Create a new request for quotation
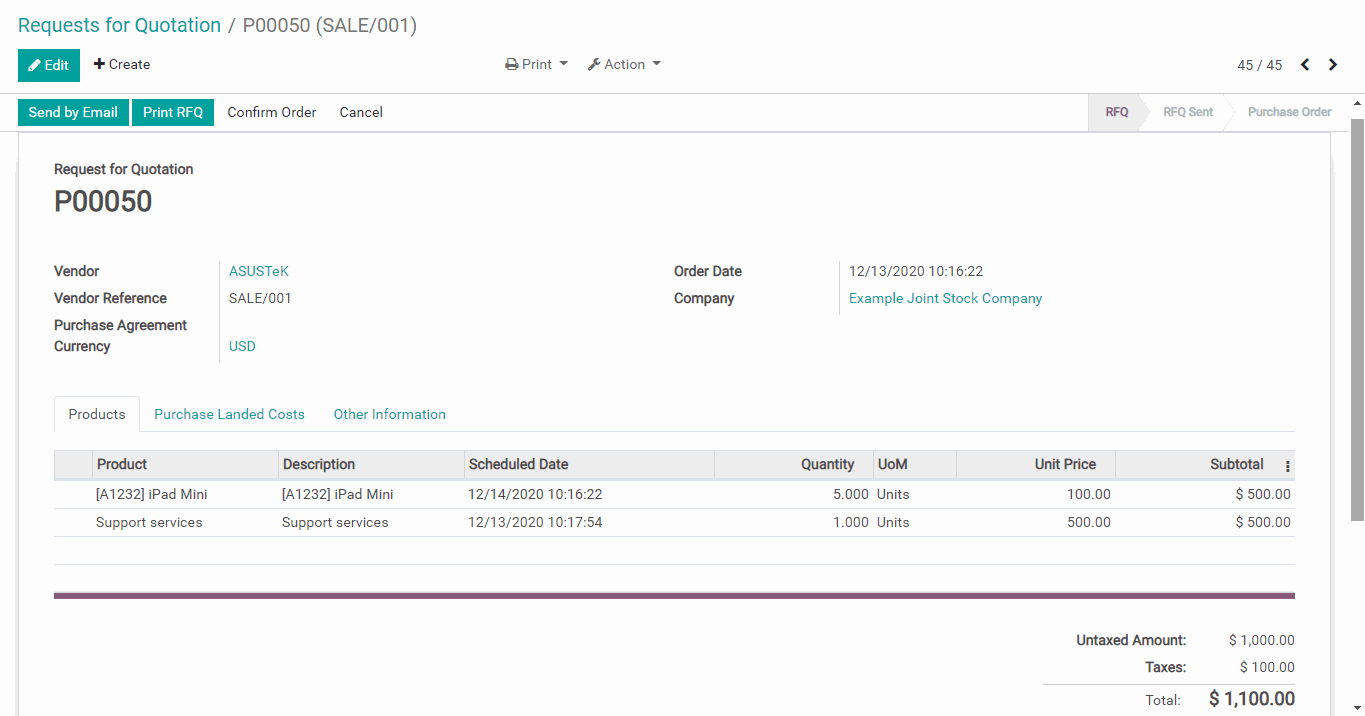Image resolution: width=1365 pixels, height=716 pixels. pyautogui.click(x=122, y=65)
